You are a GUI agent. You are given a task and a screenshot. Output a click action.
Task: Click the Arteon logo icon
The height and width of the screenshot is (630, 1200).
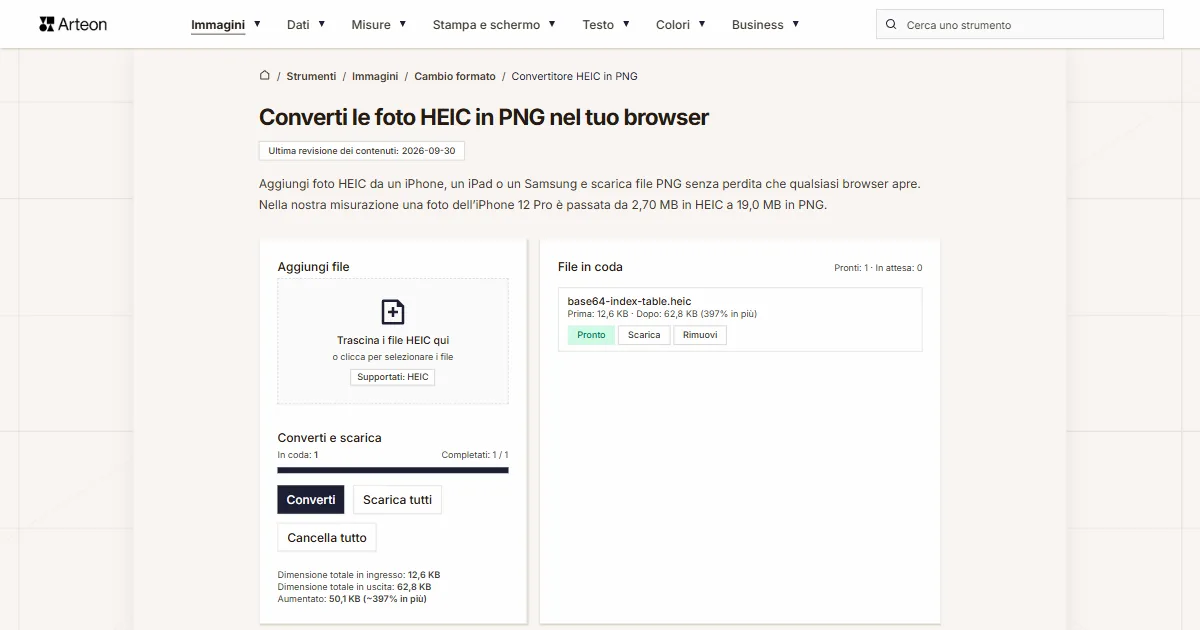point(46,24)
